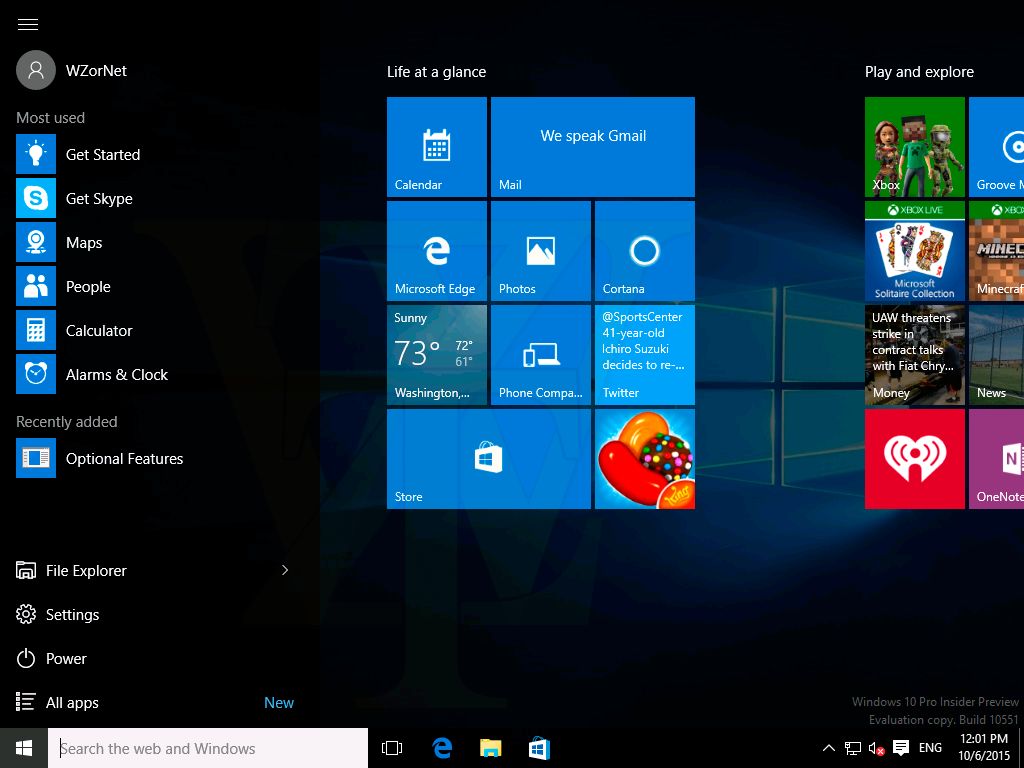Open the Photos tile
Image resolution: width=1024 pixels, height=768 pixels.
tap(540, 251)
